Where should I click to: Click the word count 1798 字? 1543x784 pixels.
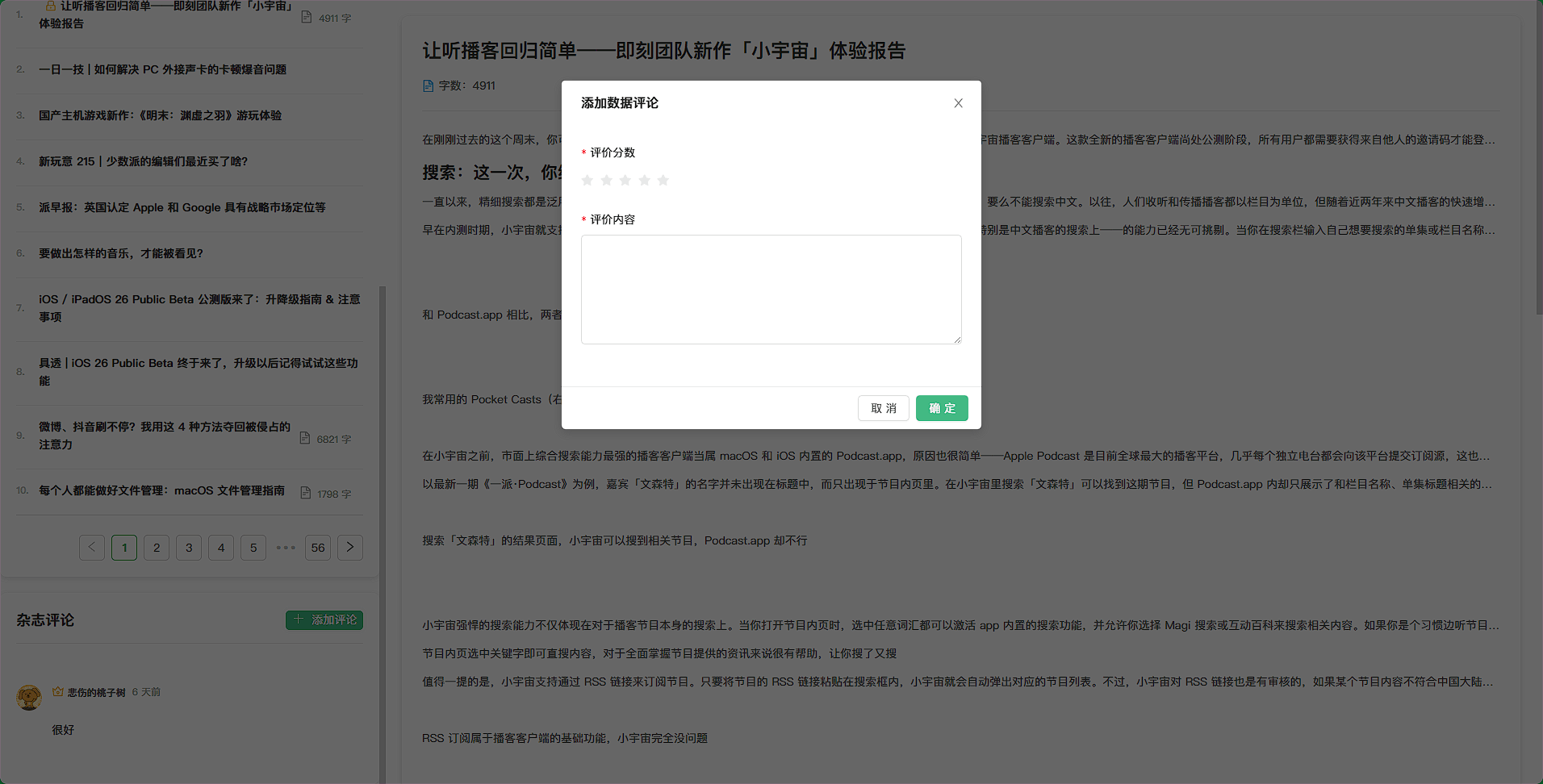tap(334, 494)
